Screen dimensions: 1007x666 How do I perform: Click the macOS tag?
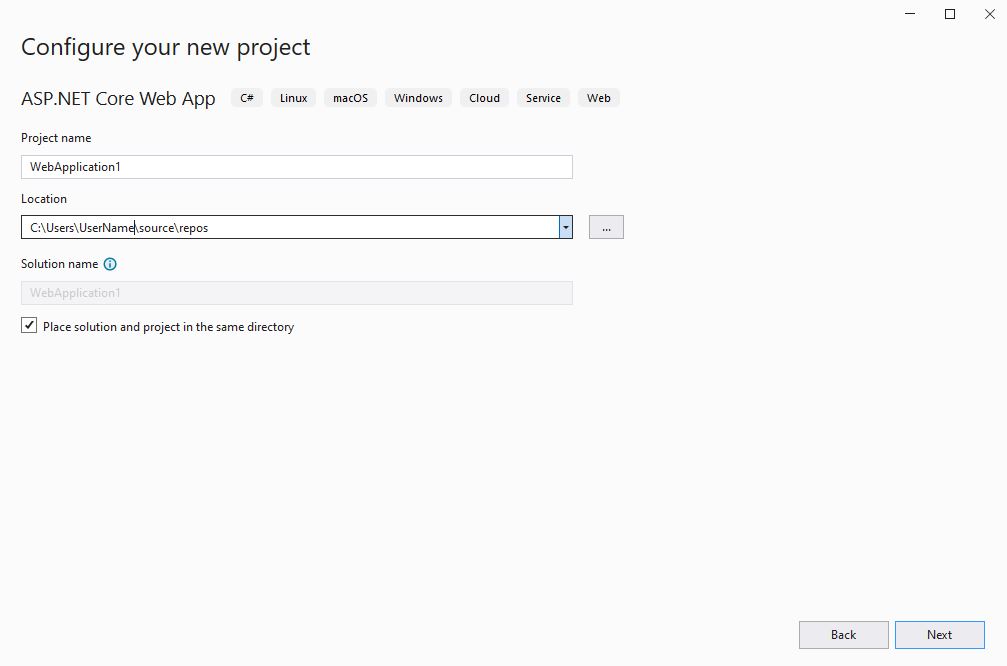(x=351, y=98)
